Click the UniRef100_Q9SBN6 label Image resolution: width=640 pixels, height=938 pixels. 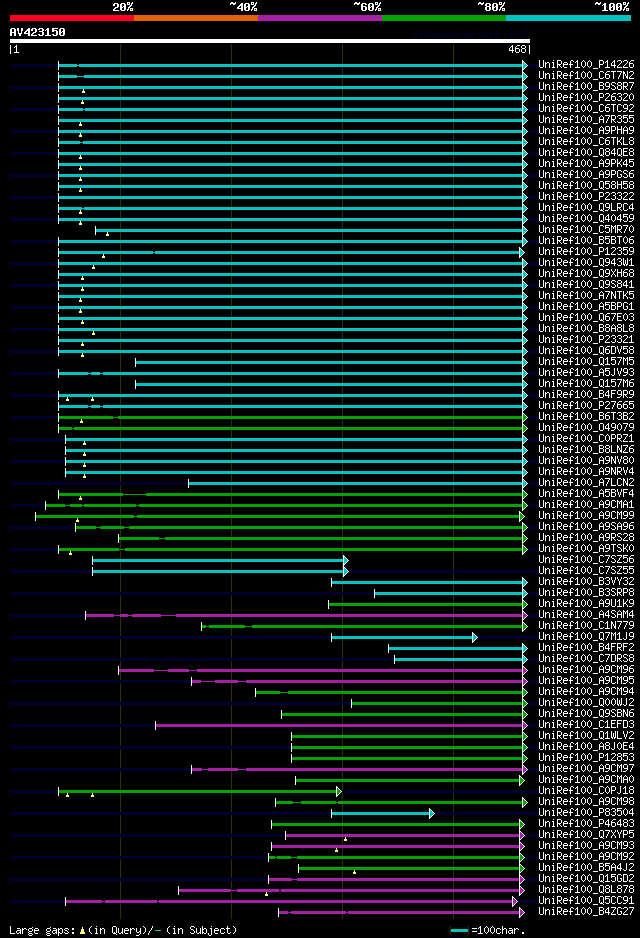(x=586, y=714)
